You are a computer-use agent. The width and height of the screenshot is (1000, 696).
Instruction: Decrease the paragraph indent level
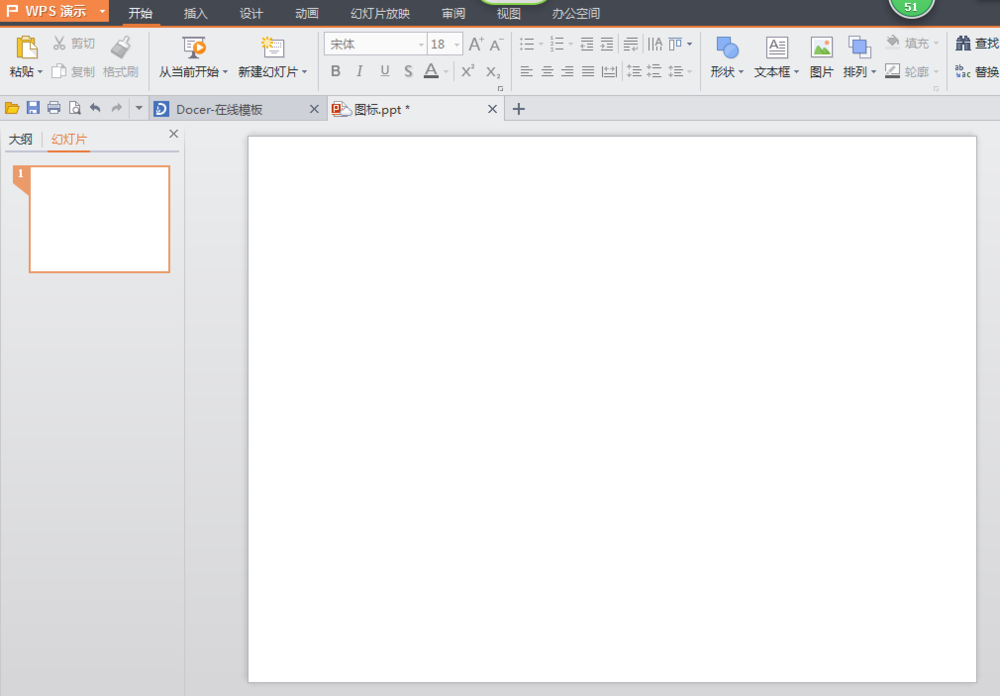click(587, 44)
